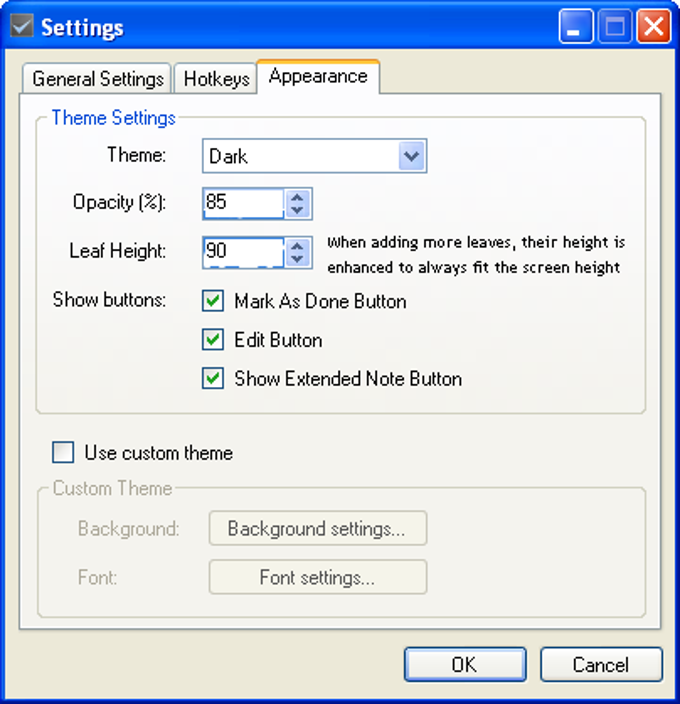Minimize the Settings window
The image size is (680, 704).
coord(575,26)
